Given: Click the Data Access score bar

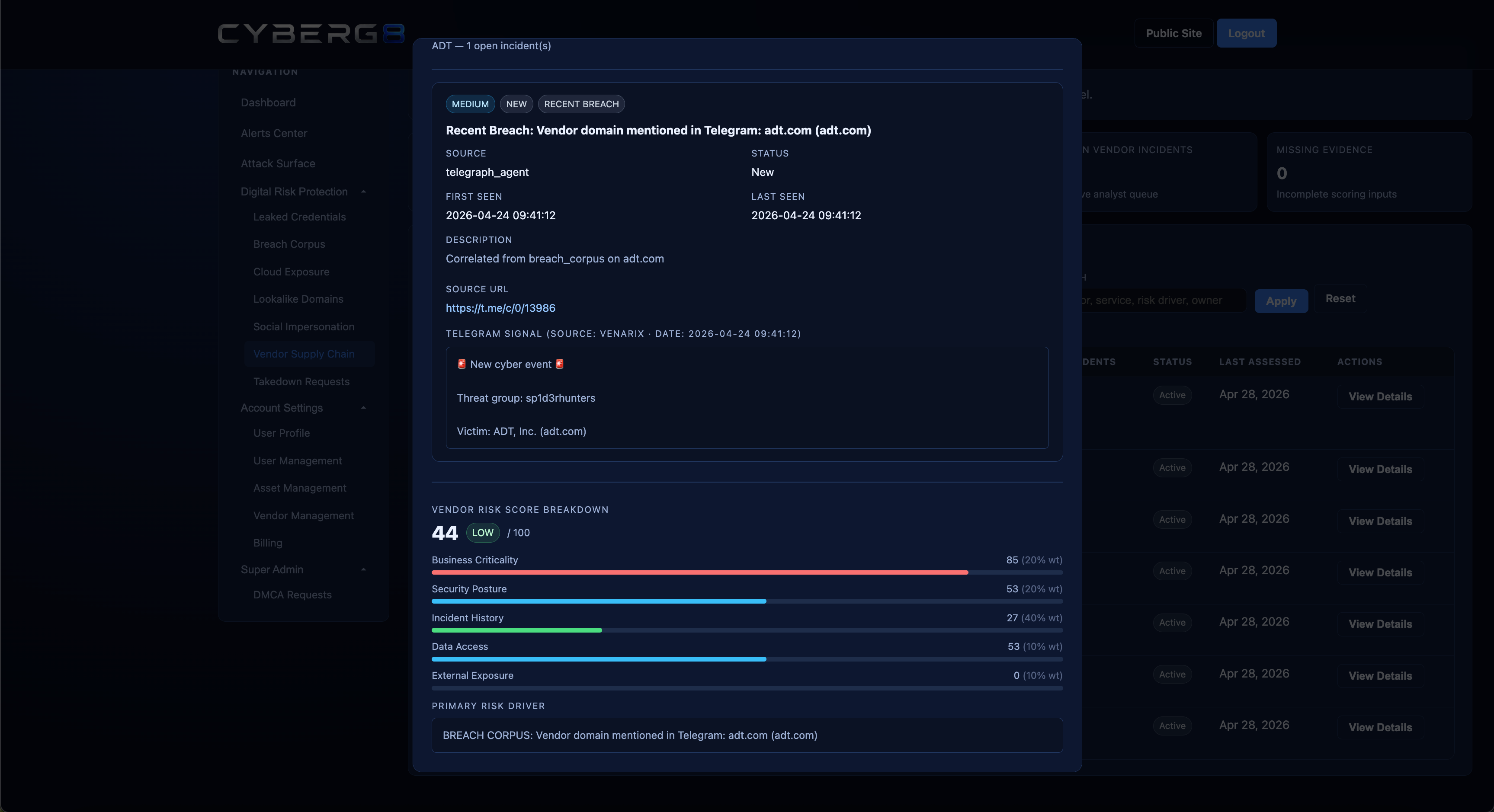Looking at the screenshot, I should pos(747,659).
